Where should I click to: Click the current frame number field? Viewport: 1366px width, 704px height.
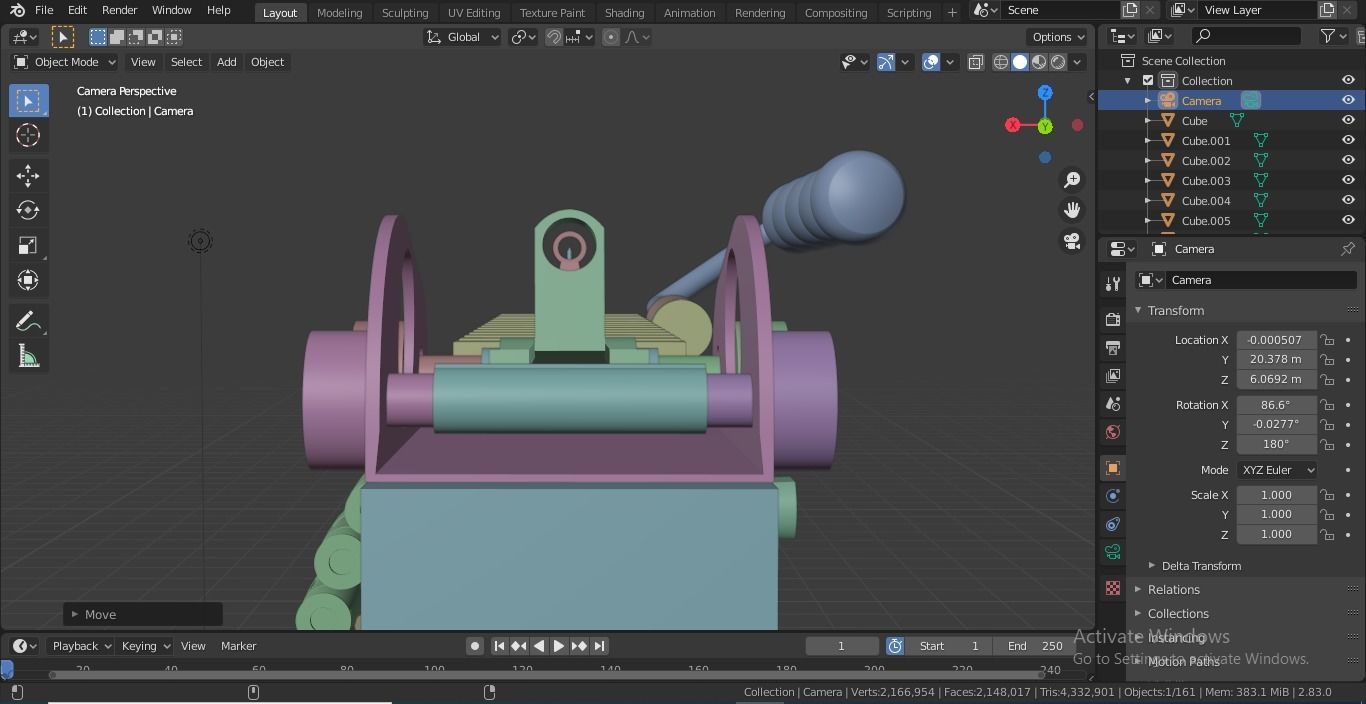tap(842, 646)
